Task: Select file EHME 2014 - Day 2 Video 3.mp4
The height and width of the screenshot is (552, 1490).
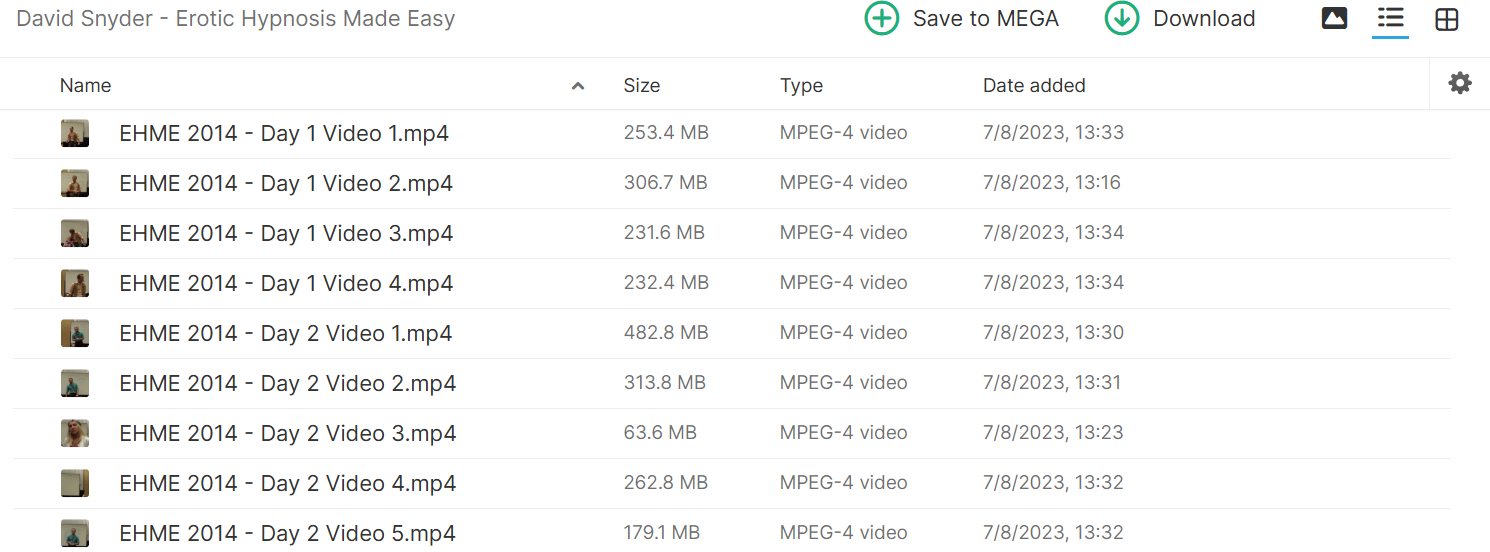Action: (x=288, y=433)
